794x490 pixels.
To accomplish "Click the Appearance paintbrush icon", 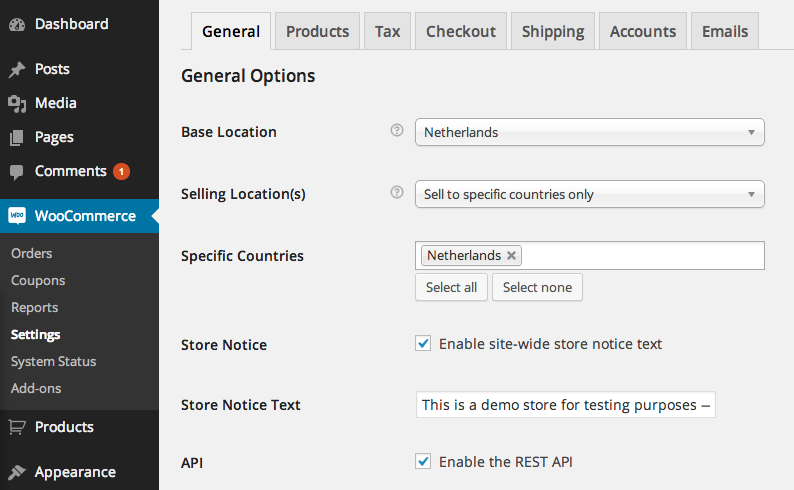I will tap(16, 472).
